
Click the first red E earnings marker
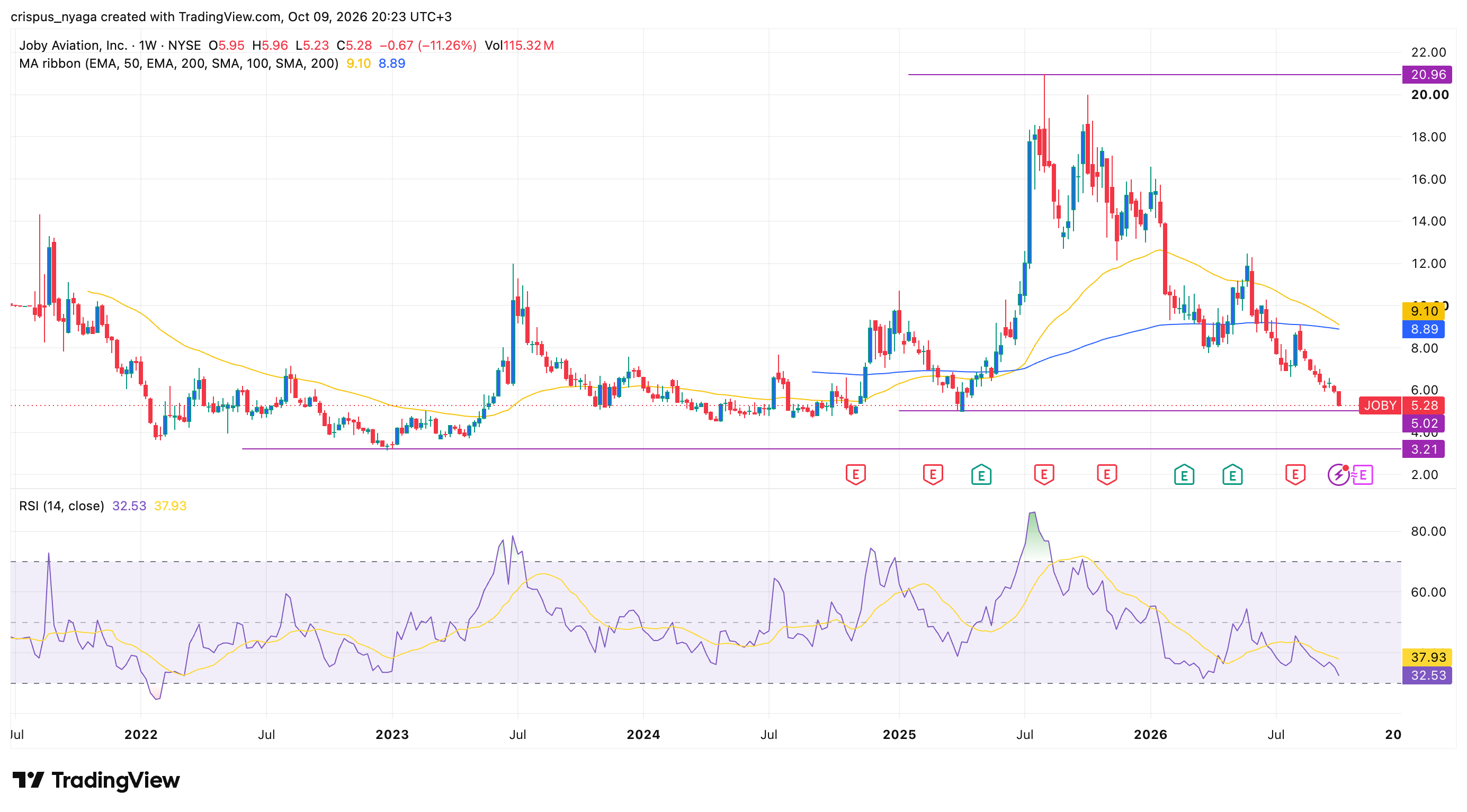tap(855, 475)
